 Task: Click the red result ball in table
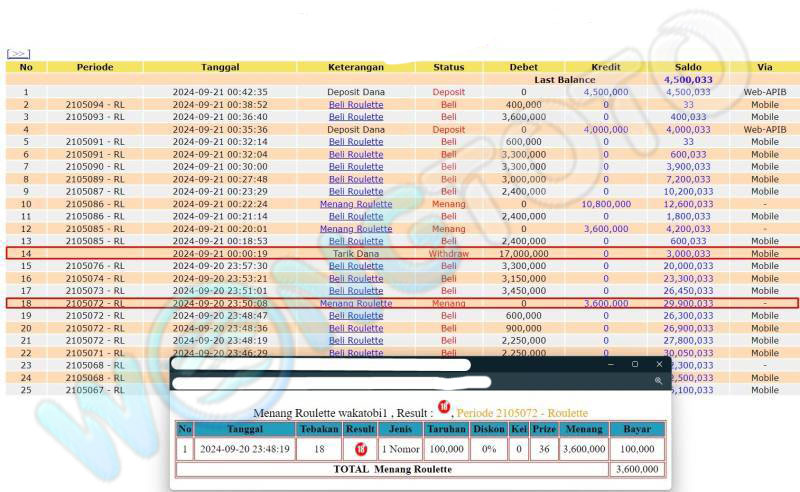[x=360, y=449]
